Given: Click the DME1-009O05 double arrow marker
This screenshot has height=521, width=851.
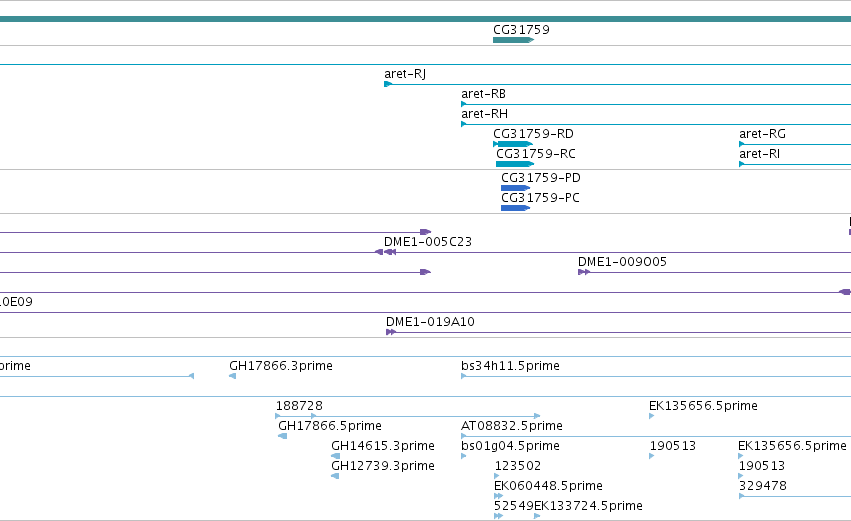Looking at the screenshot, I should (x=584, y=272).
